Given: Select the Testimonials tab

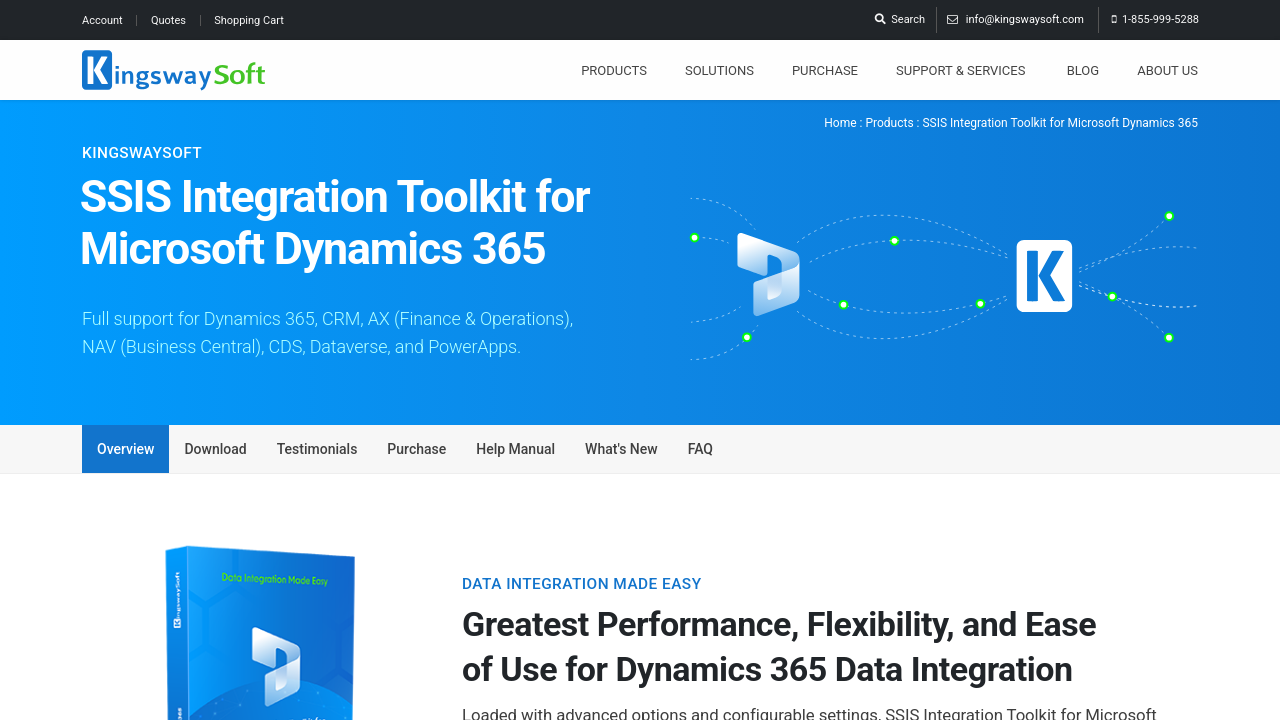Looking at the screenshot, I should point(317,449).
